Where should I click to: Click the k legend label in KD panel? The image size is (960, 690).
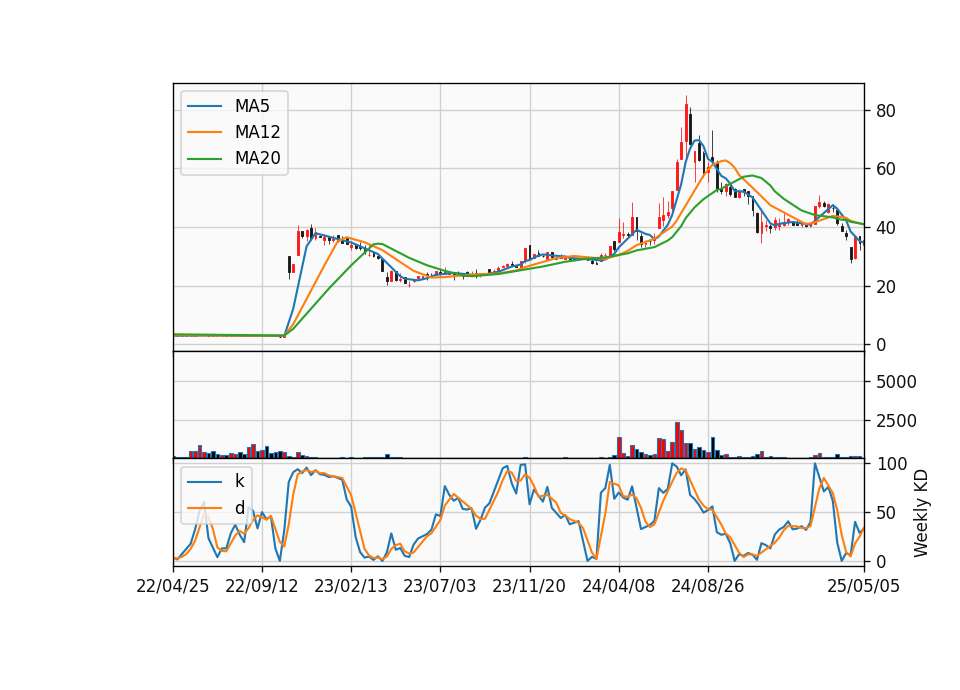239,481
